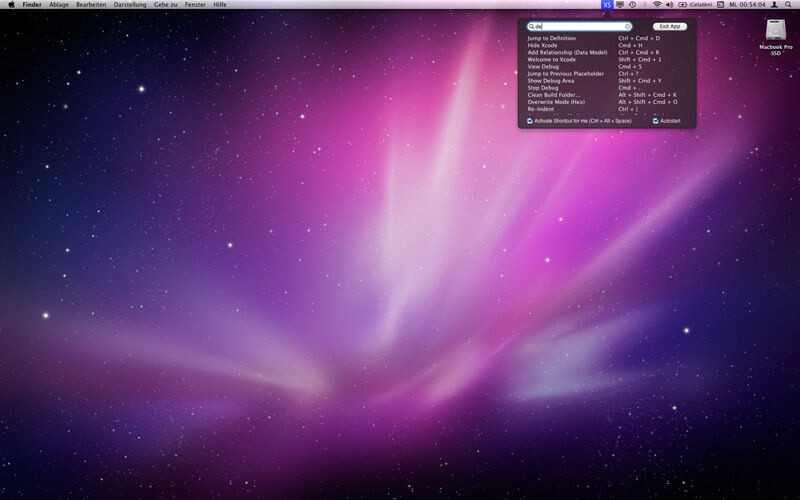Click into the shortcut search field
The width and height of the screenshot is (800, 500).
click(580, 27)
